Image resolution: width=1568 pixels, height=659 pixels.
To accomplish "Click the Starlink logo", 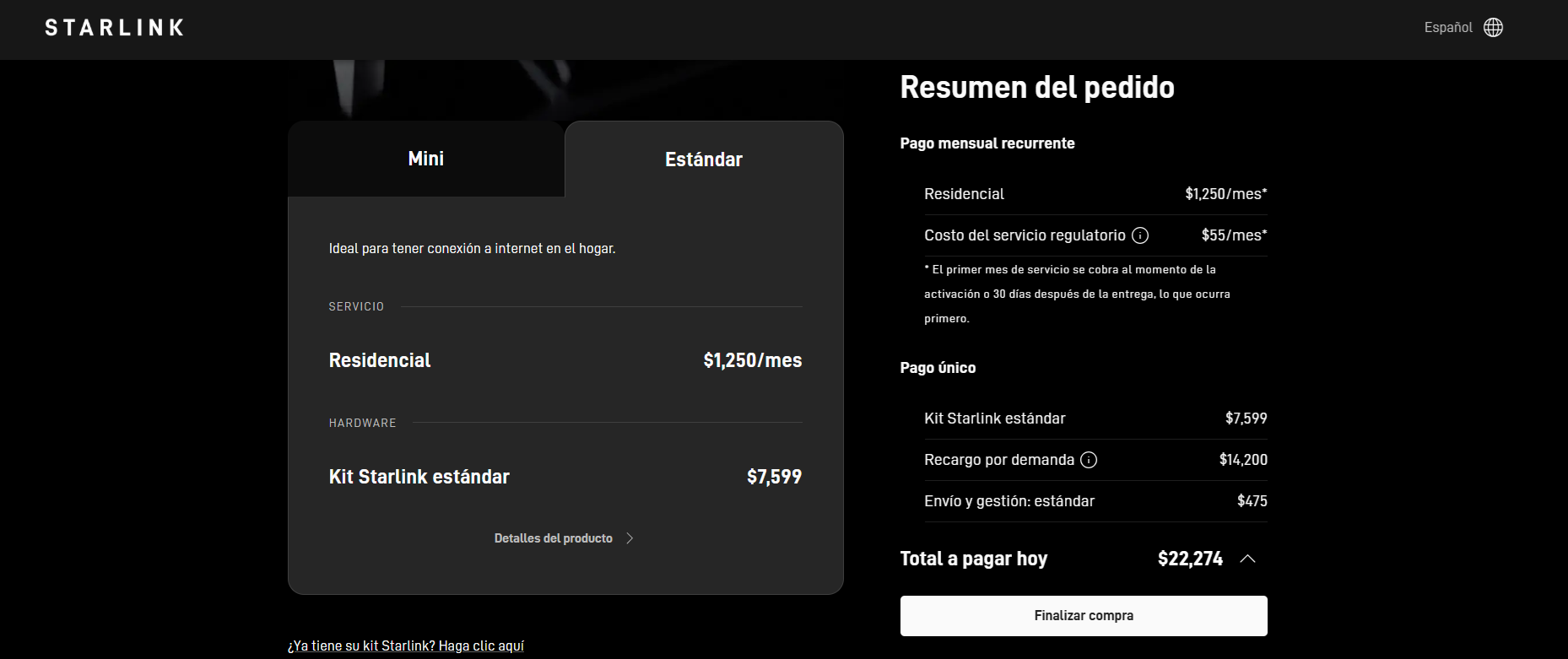I will pos(114,28).
